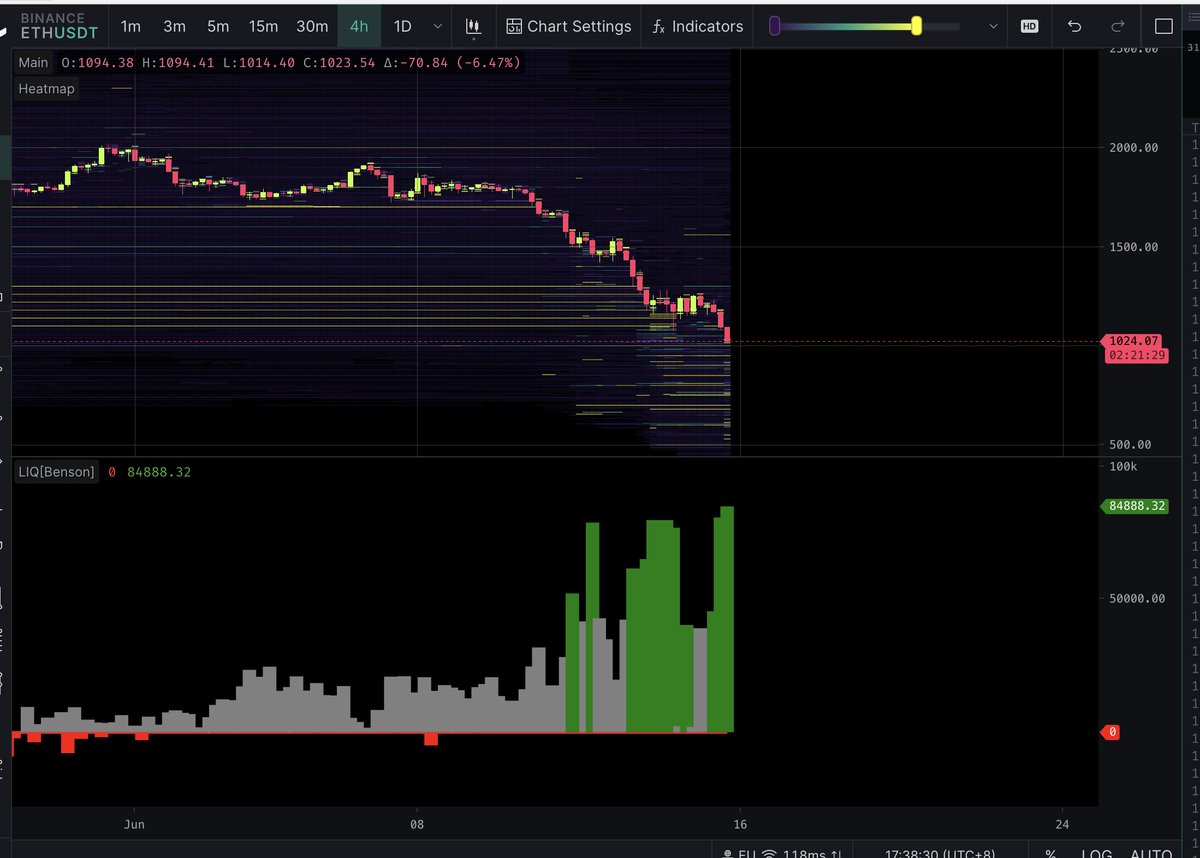Click the yellow right handle of heatmap slider
This screenshot has width=1200, height=858.
click(x=916, y=27)
